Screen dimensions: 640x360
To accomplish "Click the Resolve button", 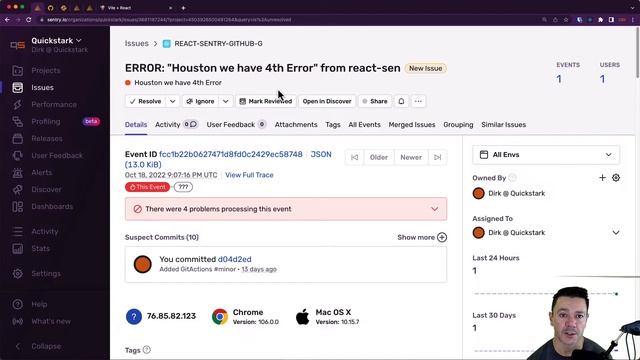I will (x=146, y=101).
